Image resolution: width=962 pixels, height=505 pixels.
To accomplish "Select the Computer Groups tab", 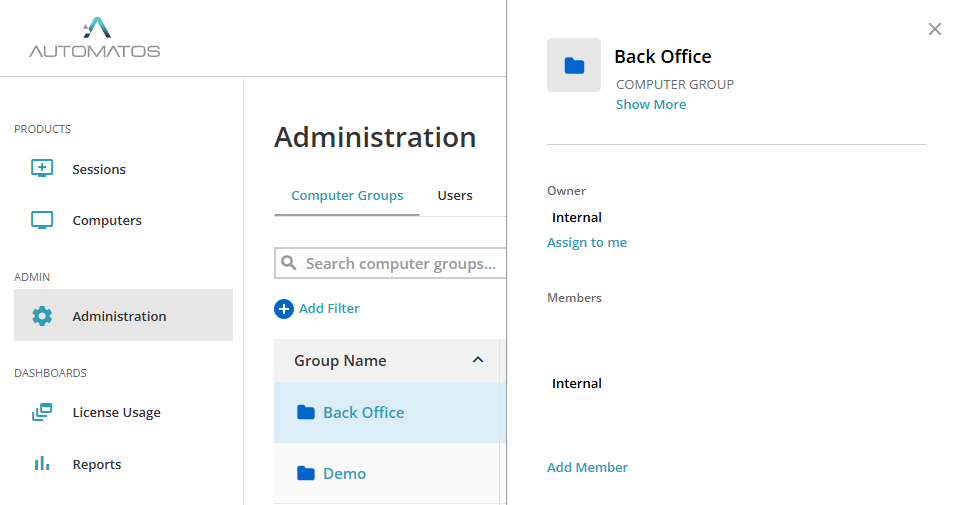I will [x=347, y=196].
